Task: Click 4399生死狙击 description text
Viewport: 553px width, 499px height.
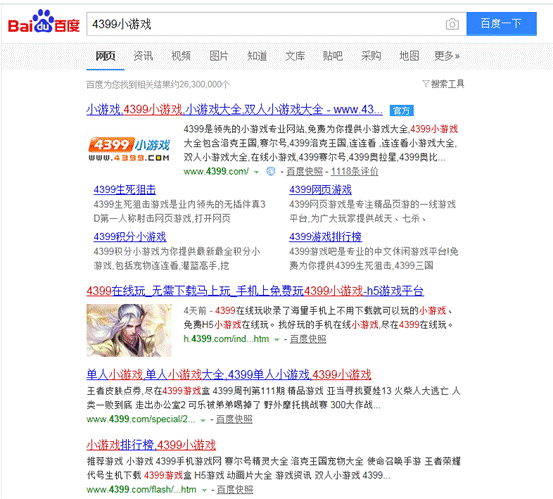Action: click(x=180, y=211)
